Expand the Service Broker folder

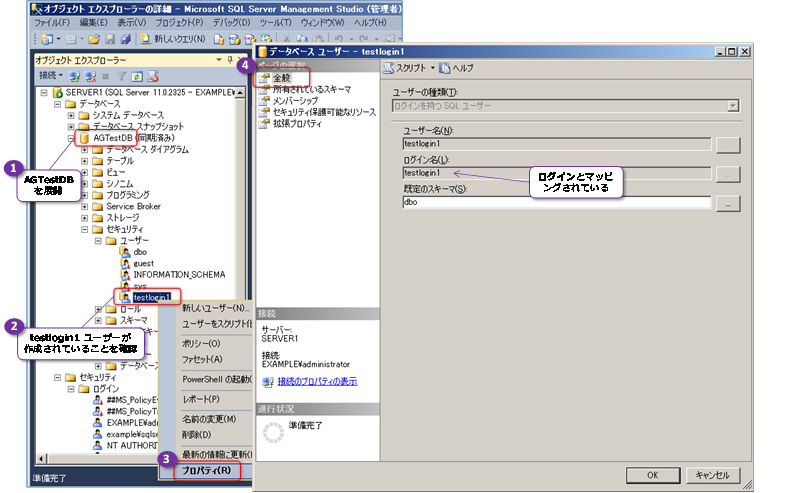tap(85, 207)
